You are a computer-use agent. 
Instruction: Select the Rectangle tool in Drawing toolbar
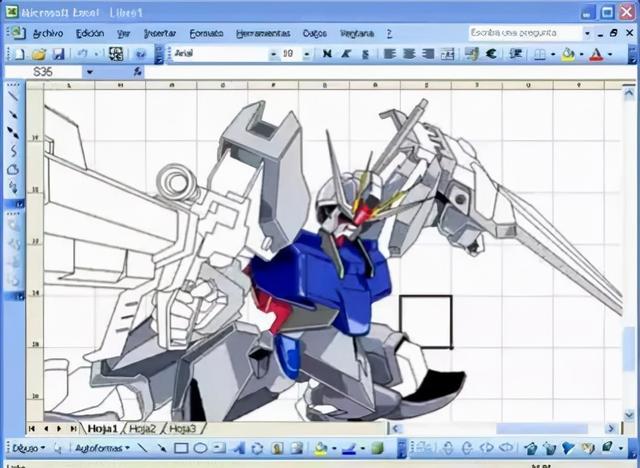coord(181,448)
